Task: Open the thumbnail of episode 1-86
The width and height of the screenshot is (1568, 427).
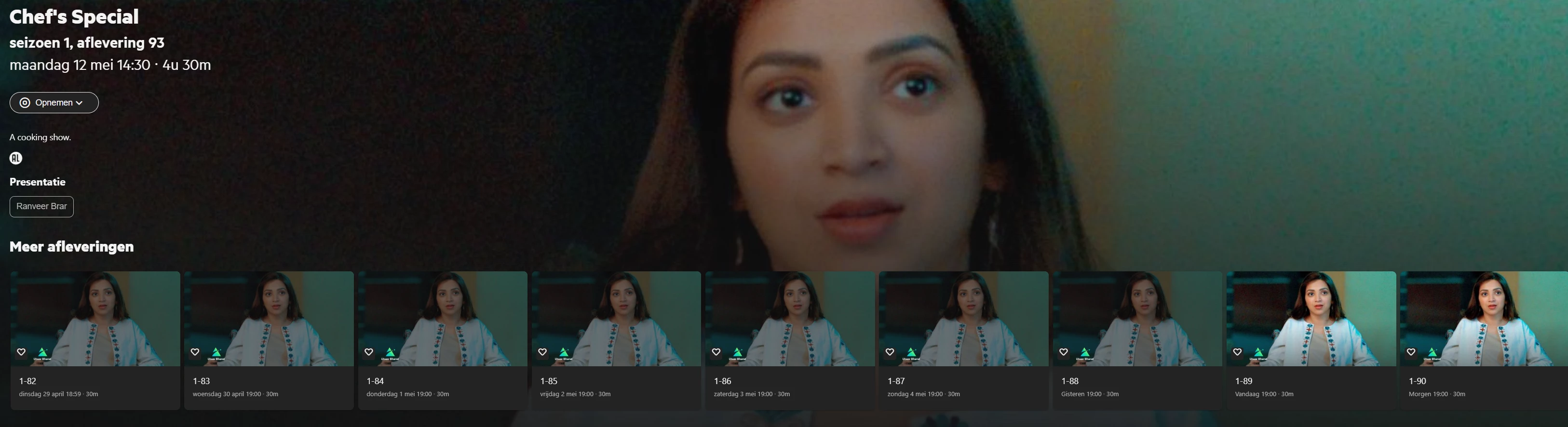Action: tap(790, 319)
